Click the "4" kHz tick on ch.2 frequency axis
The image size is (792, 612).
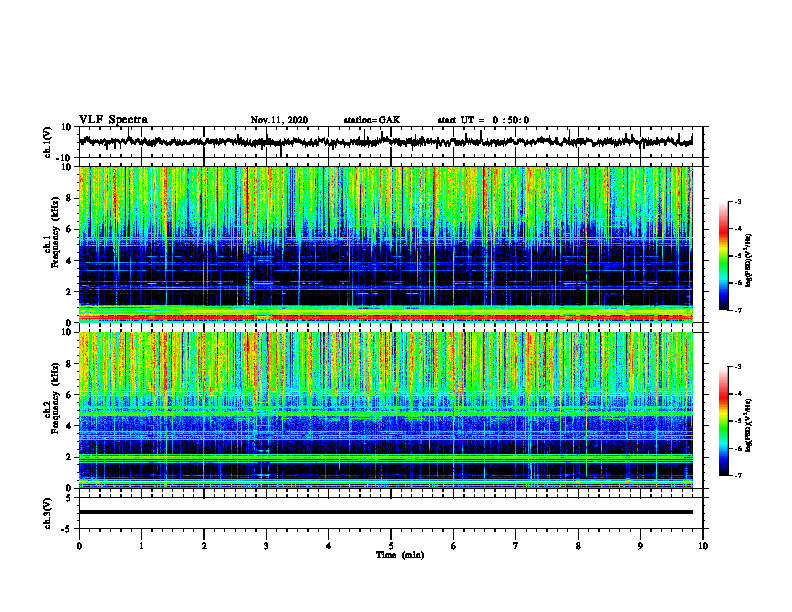(x=70, y=426)
